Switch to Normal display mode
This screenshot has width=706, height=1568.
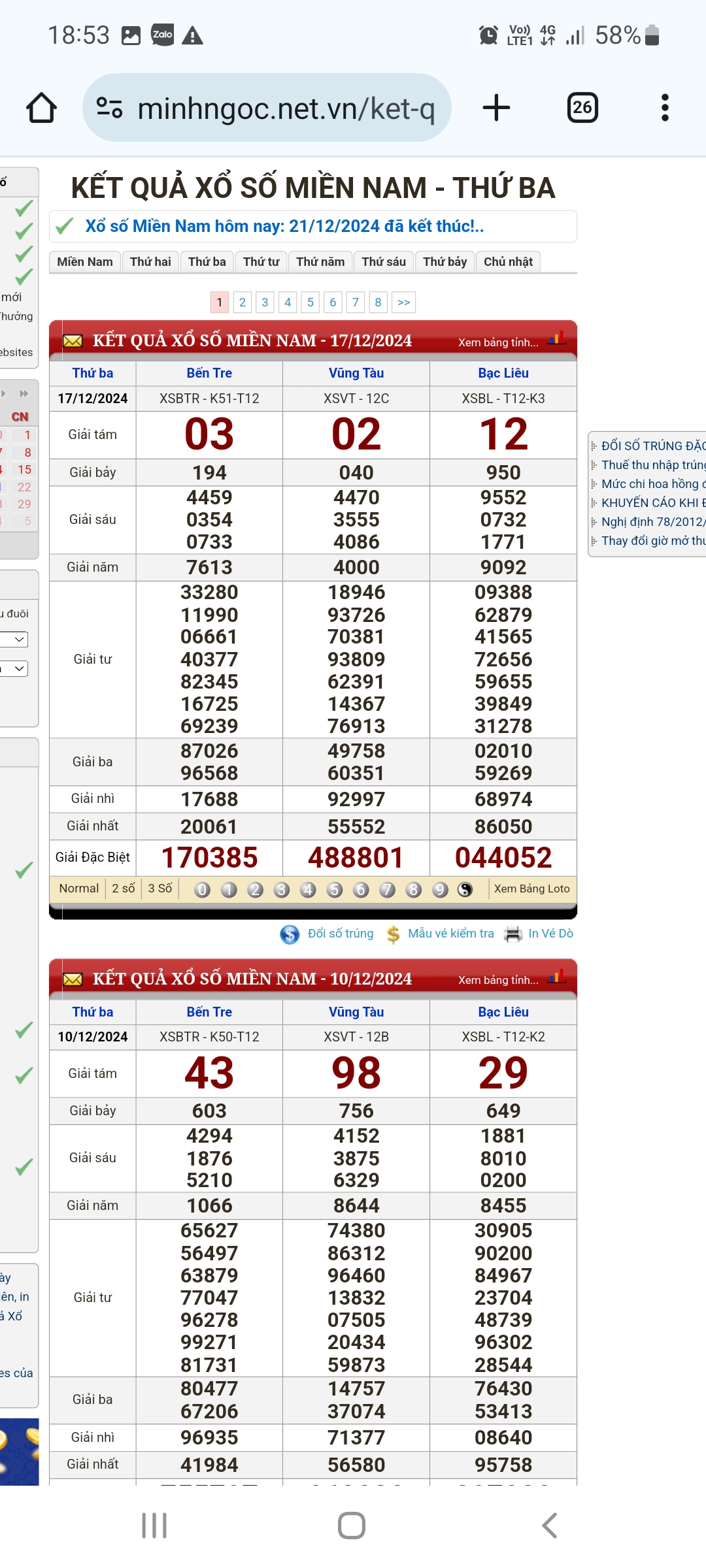pyautogui.click(x=78, y=889)
